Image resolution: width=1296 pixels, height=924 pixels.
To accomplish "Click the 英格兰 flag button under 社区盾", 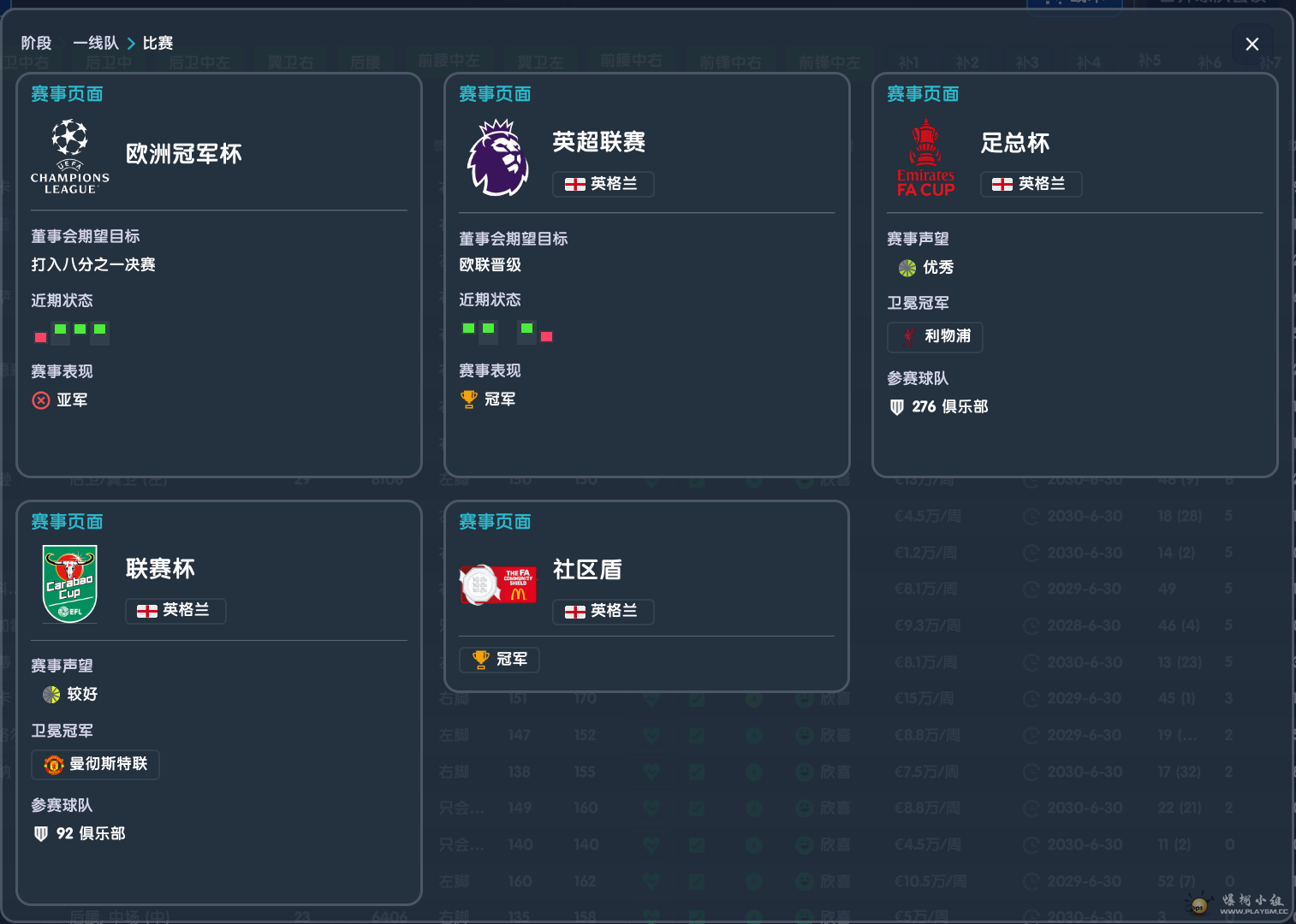I will (603, 612).
